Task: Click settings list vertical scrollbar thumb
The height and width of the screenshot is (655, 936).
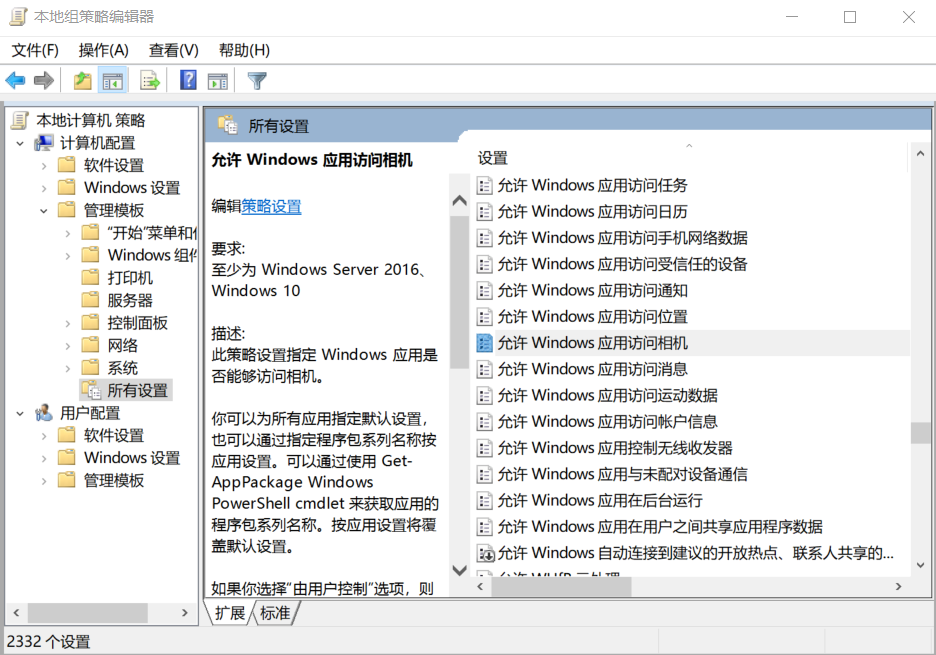Action: [920, 433]
